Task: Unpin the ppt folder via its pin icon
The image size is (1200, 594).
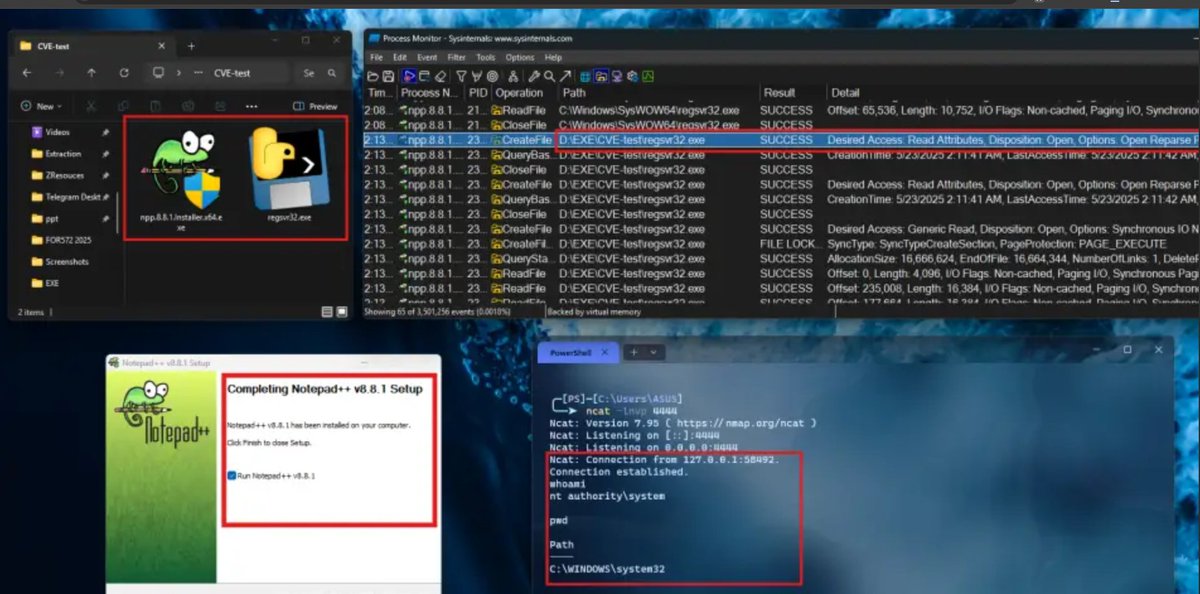Action: point(105,218)
